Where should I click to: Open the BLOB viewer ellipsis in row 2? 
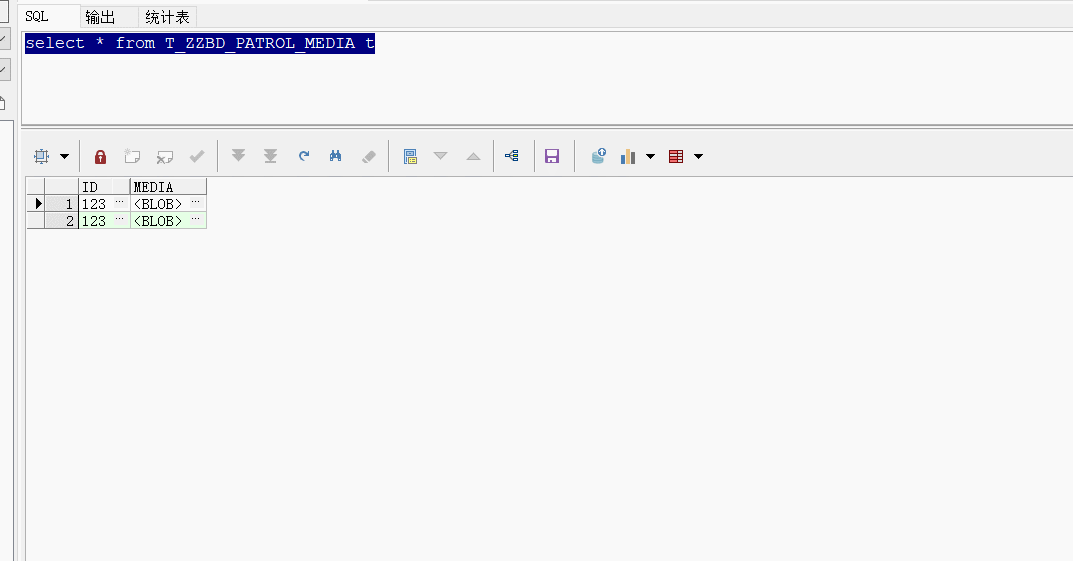(x=196, y=220)
